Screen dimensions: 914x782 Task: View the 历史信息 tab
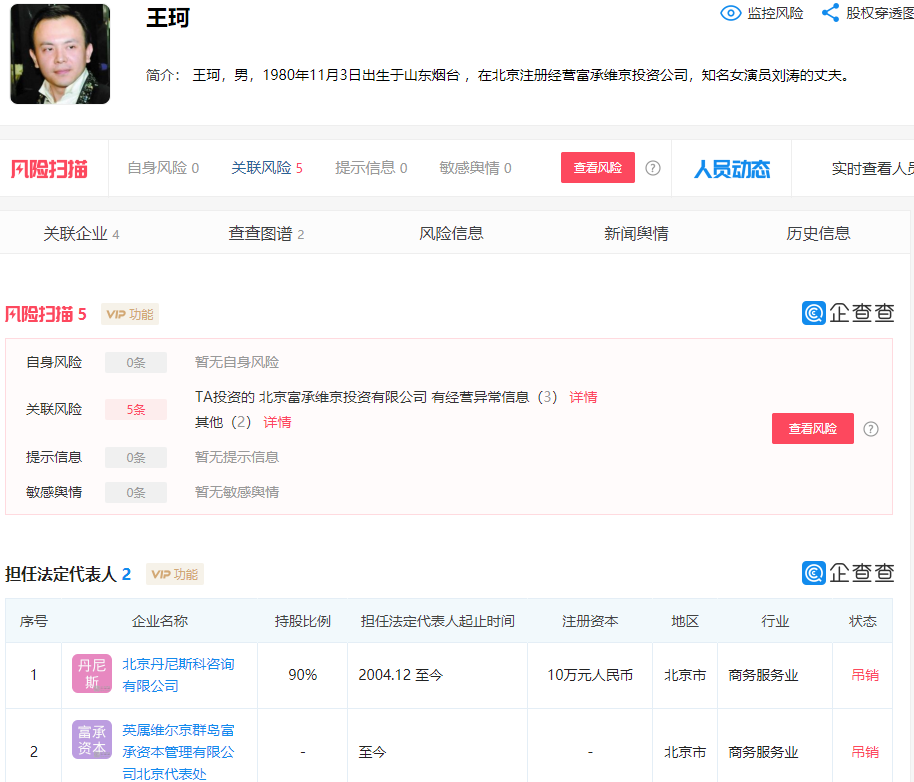pos(817,232)
